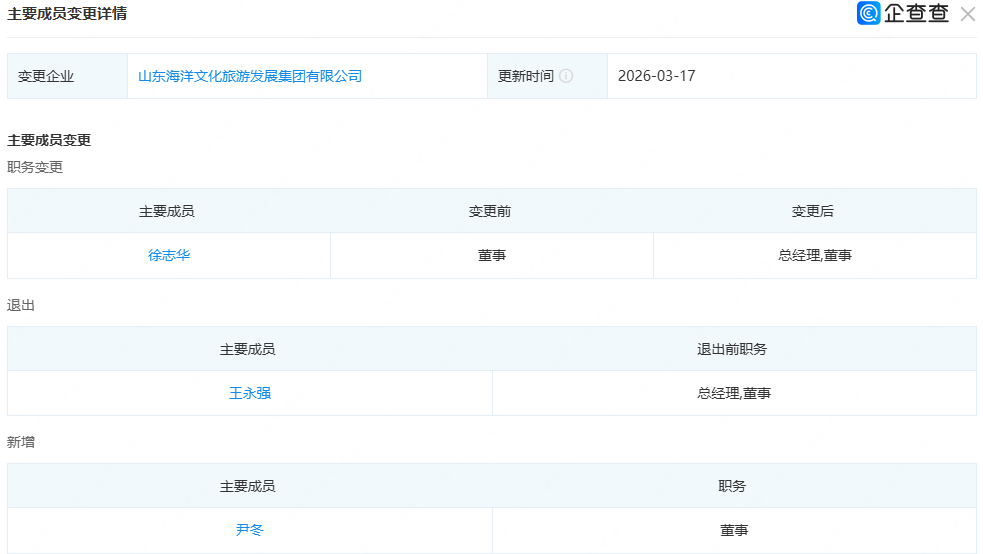
Task: Click the info icon beside 更新时间
Action: (x=566, y=76)
